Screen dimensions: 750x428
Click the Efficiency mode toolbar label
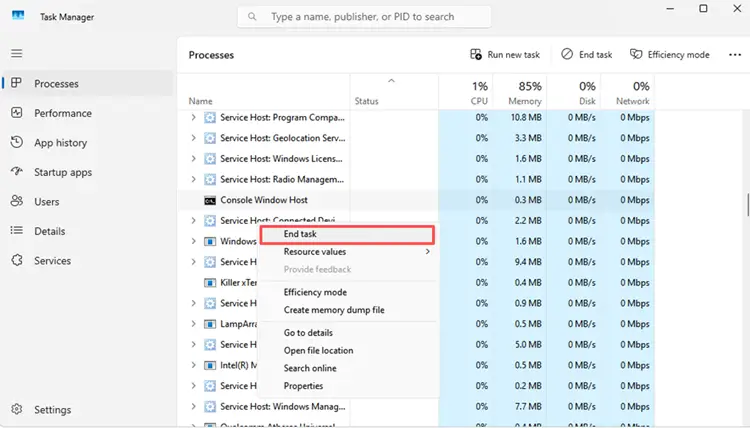[678, 55]
